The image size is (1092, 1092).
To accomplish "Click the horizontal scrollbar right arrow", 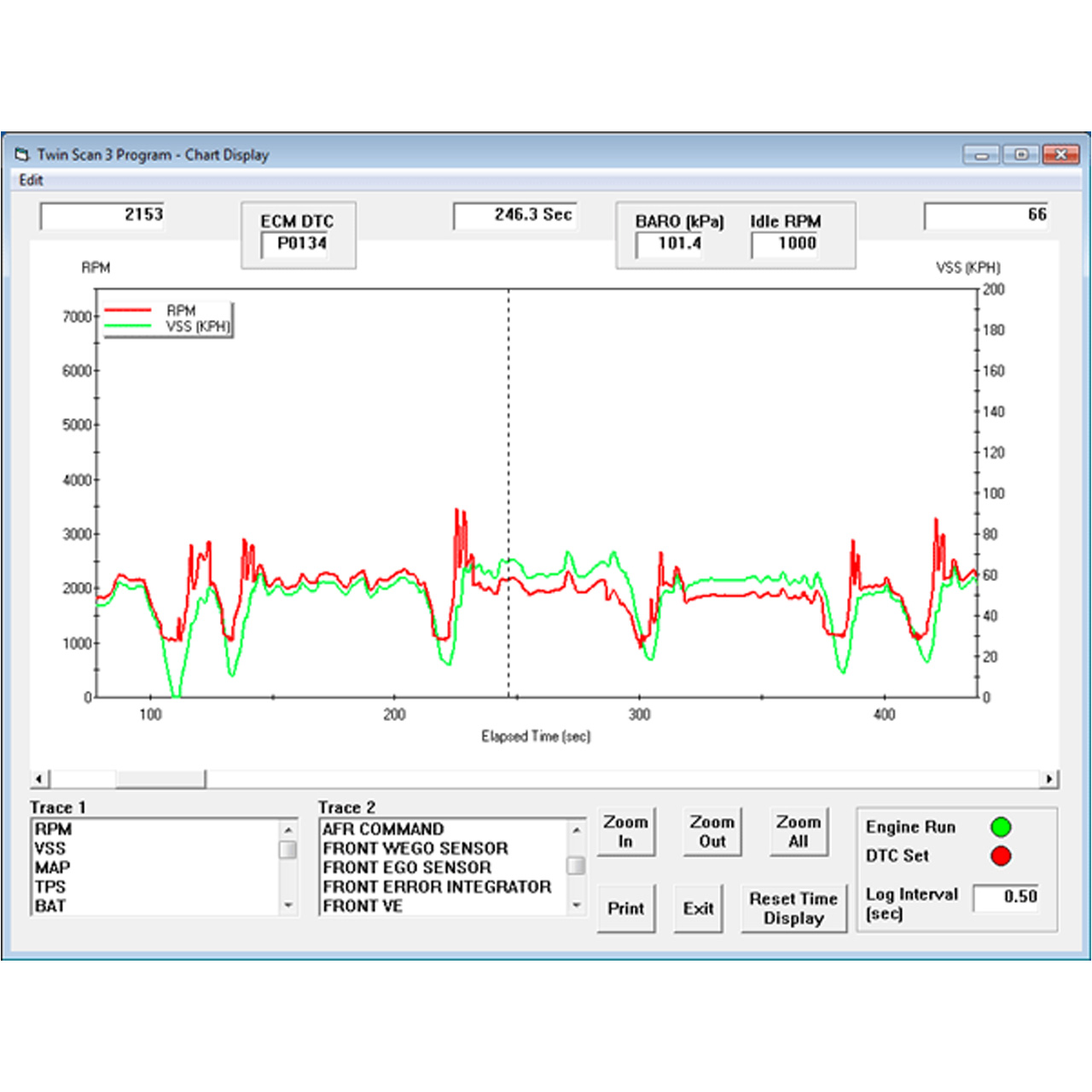I will tap(1049, 779).
